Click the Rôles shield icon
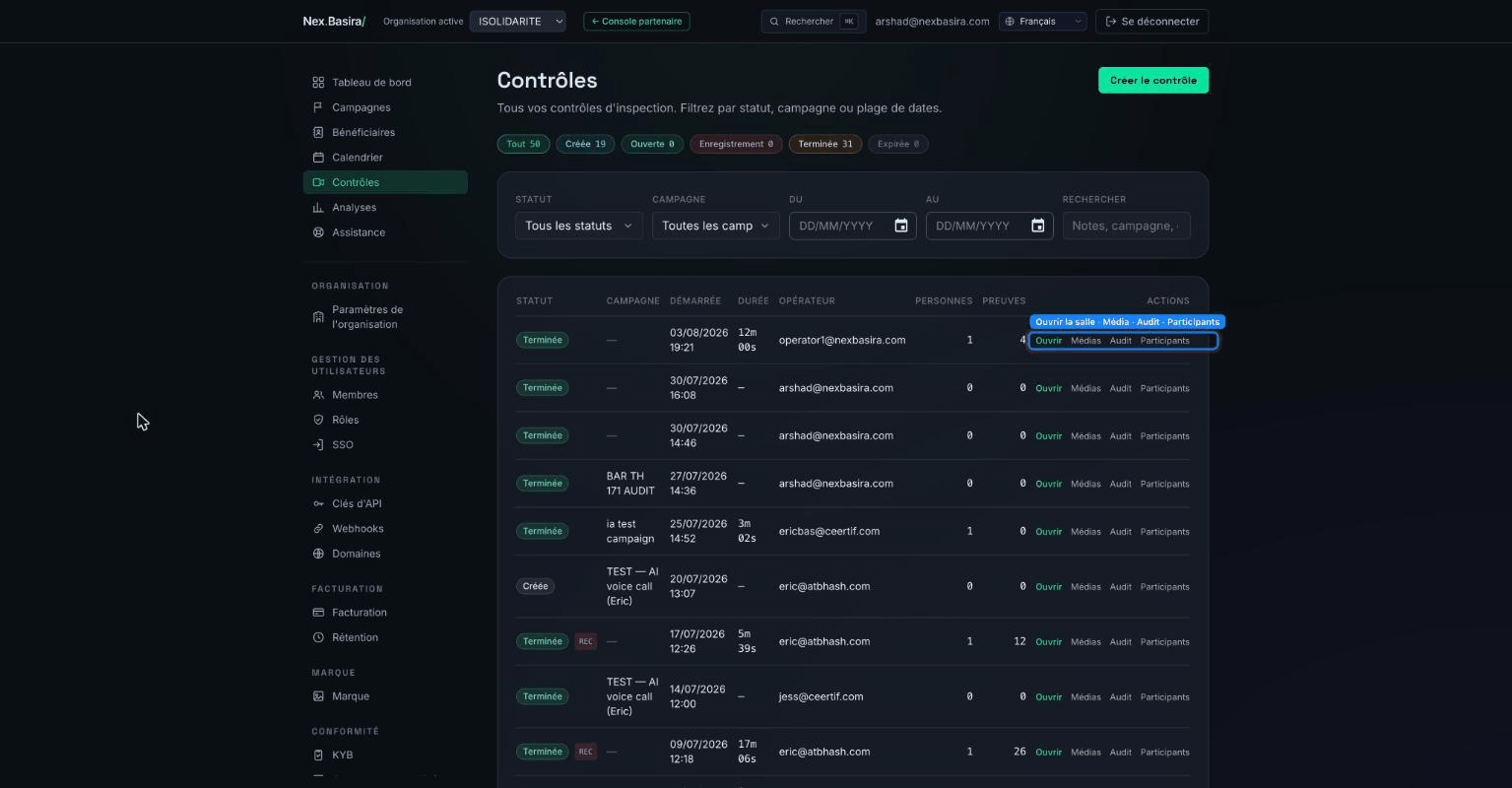This screenshot has height=788, width=1512. pos(318,420)
